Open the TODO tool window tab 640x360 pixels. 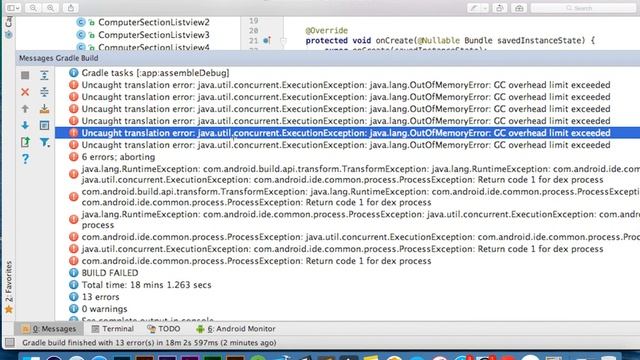[x=164, y=329]
